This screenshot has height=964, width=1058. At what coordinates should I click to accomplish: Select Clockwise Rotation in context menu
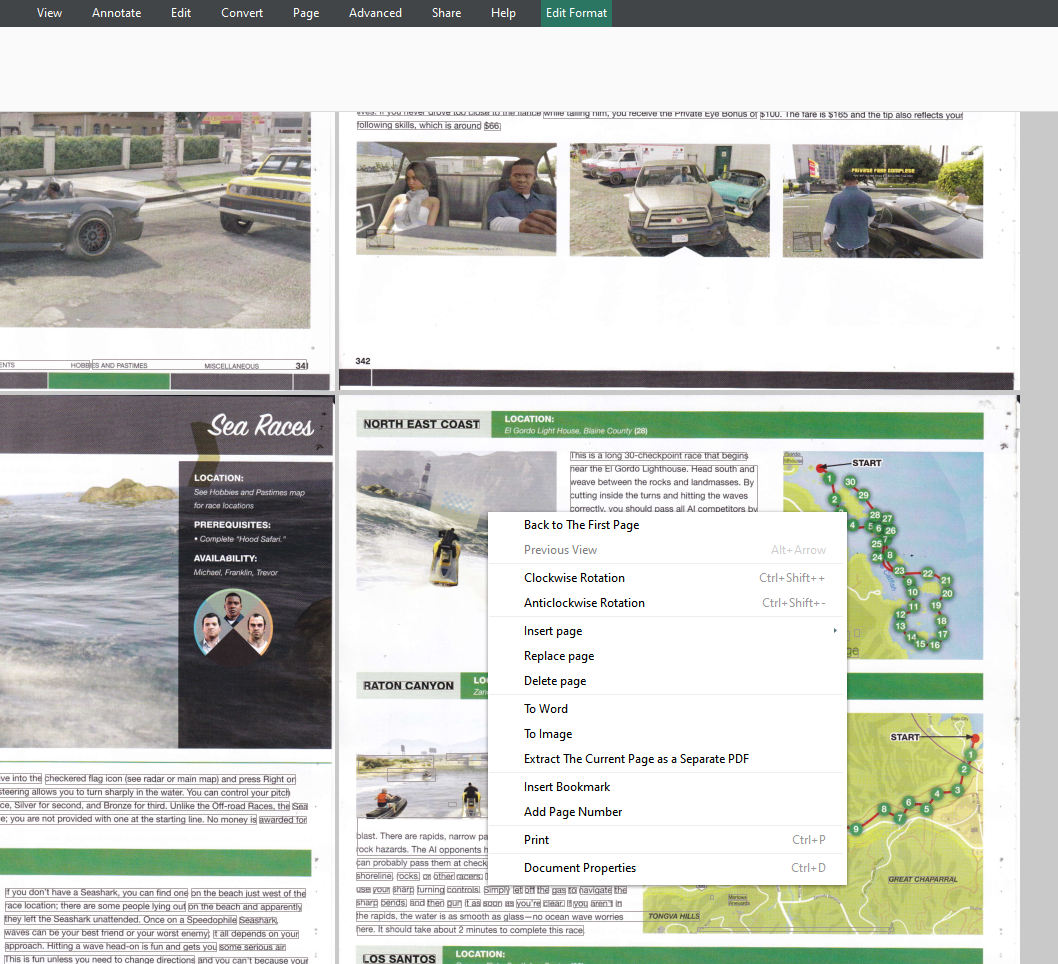tap(667, 578)
